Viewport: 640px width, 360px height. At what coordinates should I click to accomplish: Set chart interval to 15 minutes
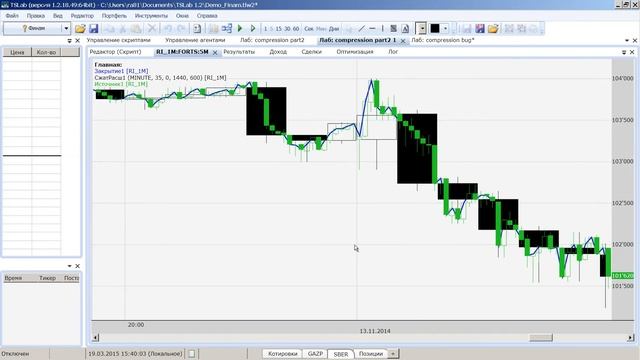pos(278,29)
